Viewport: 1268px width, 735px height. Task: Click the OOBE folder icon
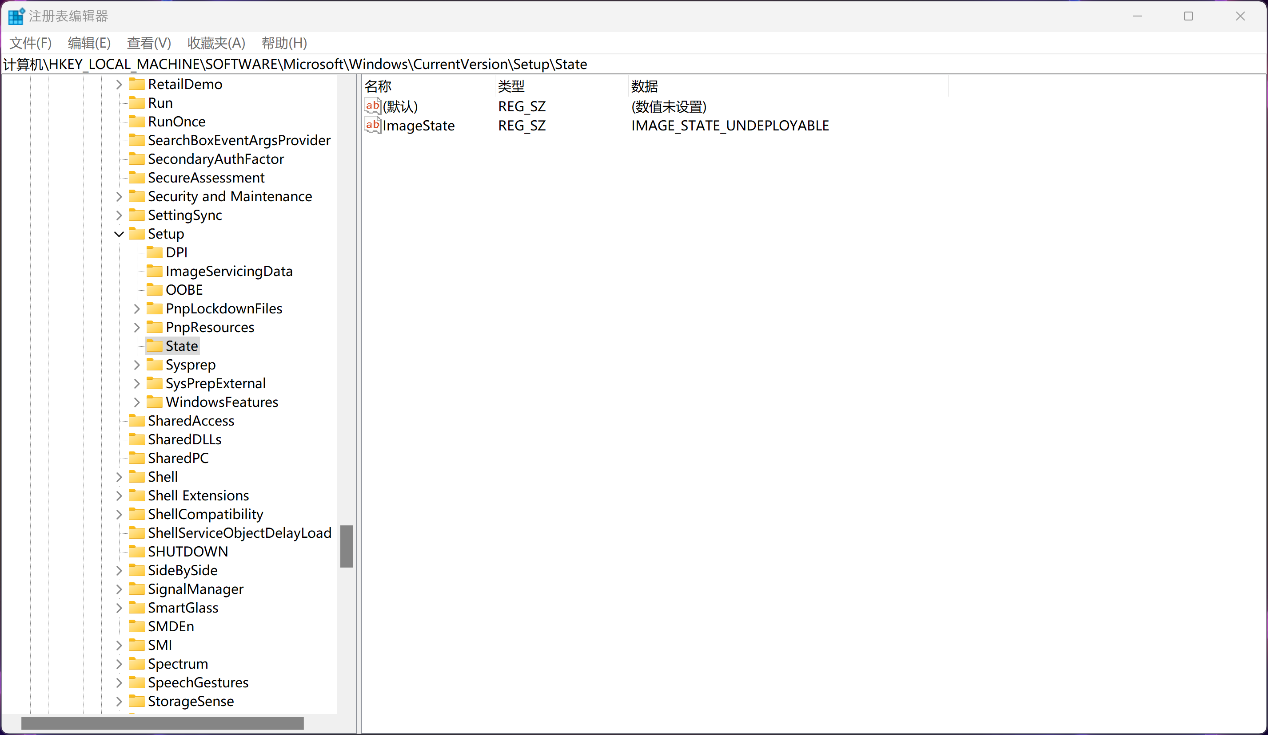pyautogui.click(x=155, y=290)
